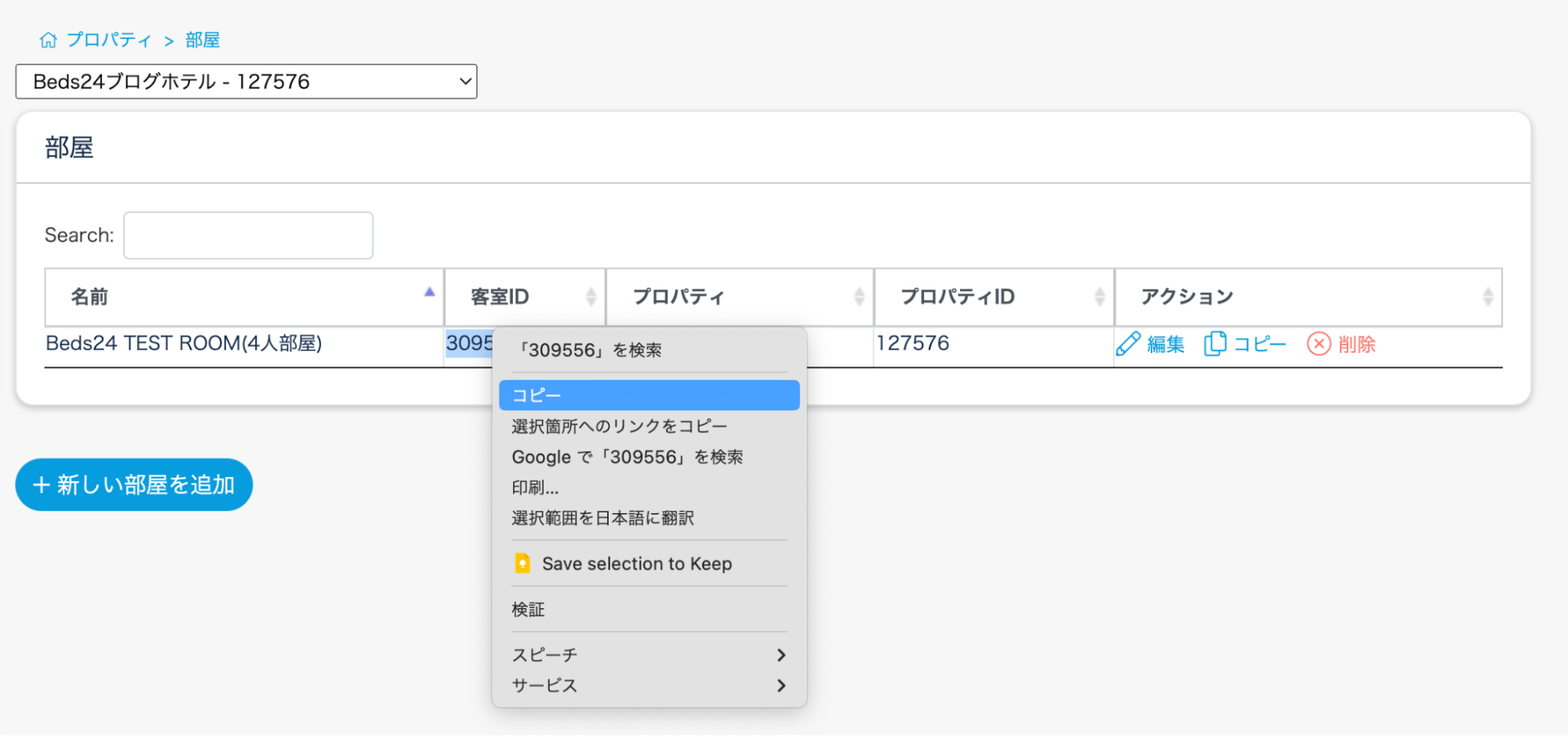Select 検証 from context menu
This screenshot has width=1568, height=736.
tap(529, 610)
